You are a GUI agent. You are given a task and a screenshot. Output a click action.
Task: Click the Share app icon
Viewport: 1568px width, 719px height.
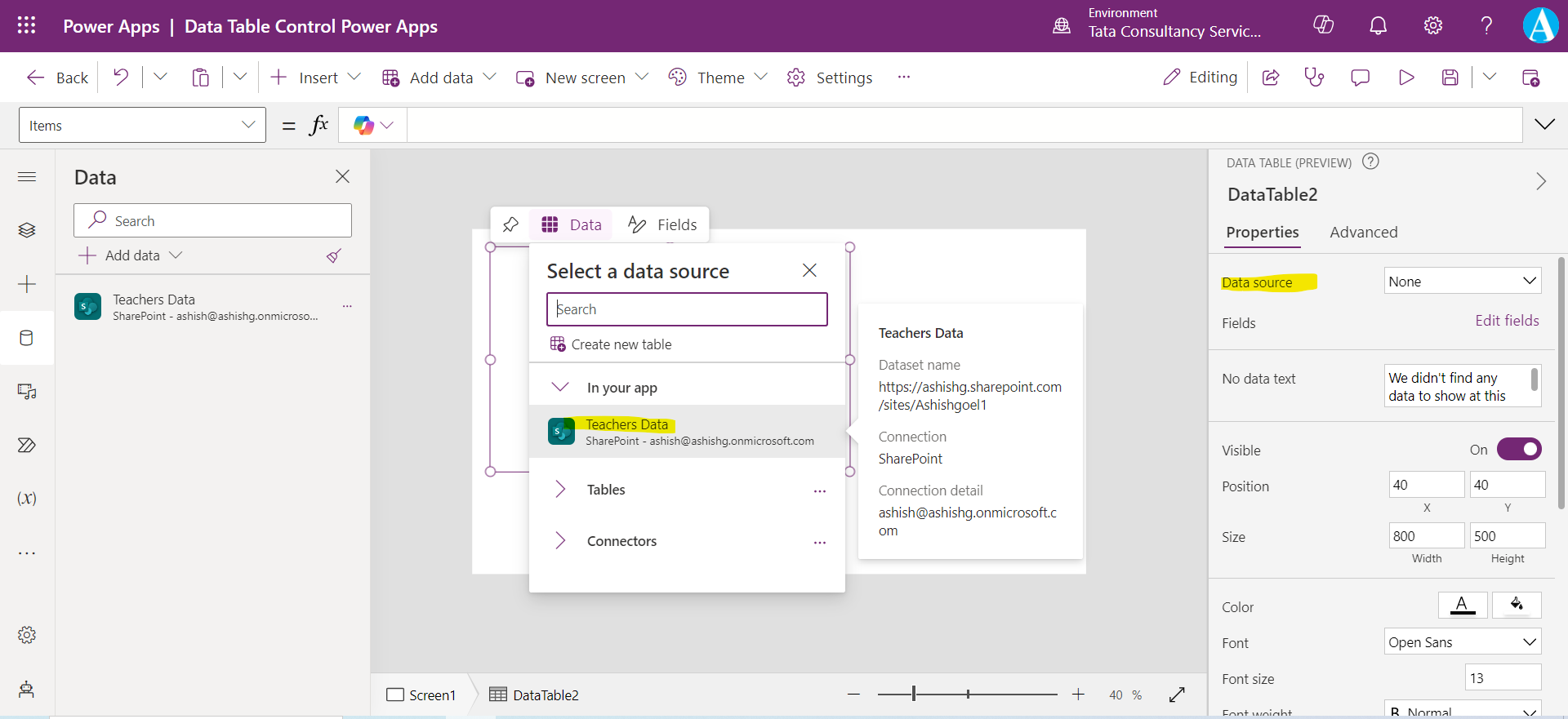click(1271, 78)
